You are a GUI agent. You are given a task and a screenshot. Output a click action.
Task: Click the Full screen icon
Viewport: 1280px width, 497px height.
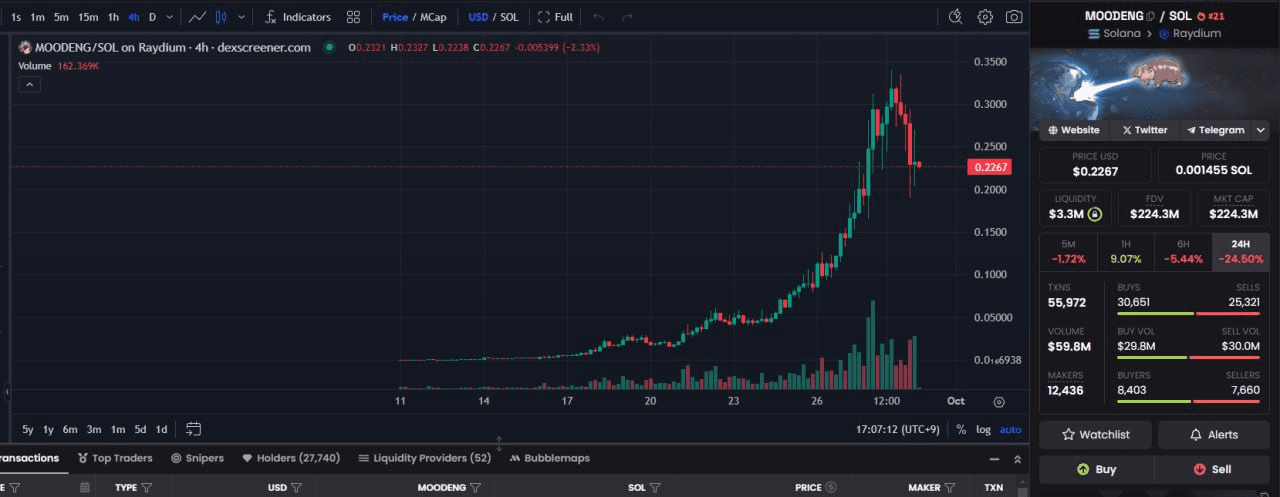555,17
